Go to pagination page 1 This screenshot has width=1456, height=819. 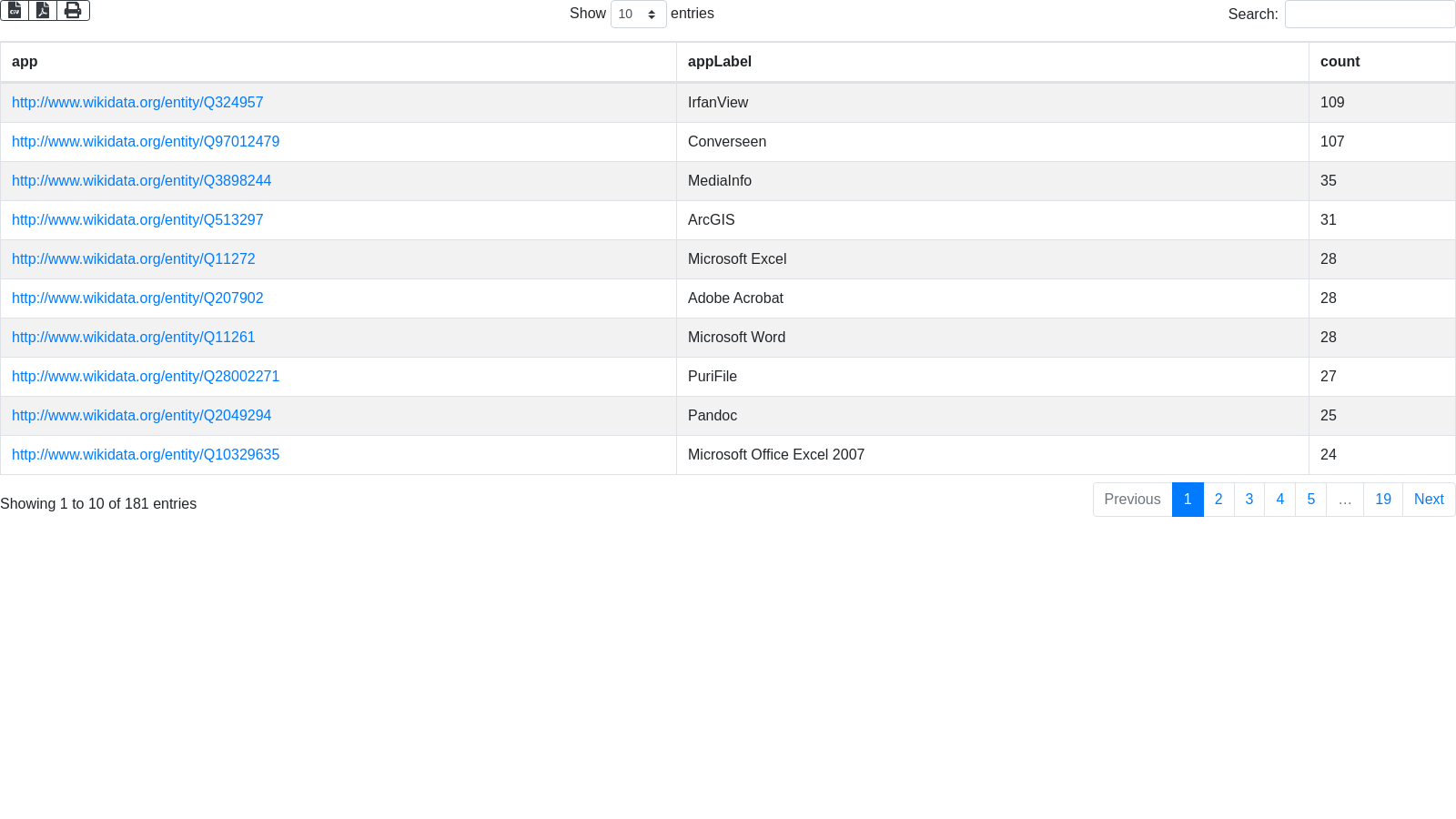1188,500
